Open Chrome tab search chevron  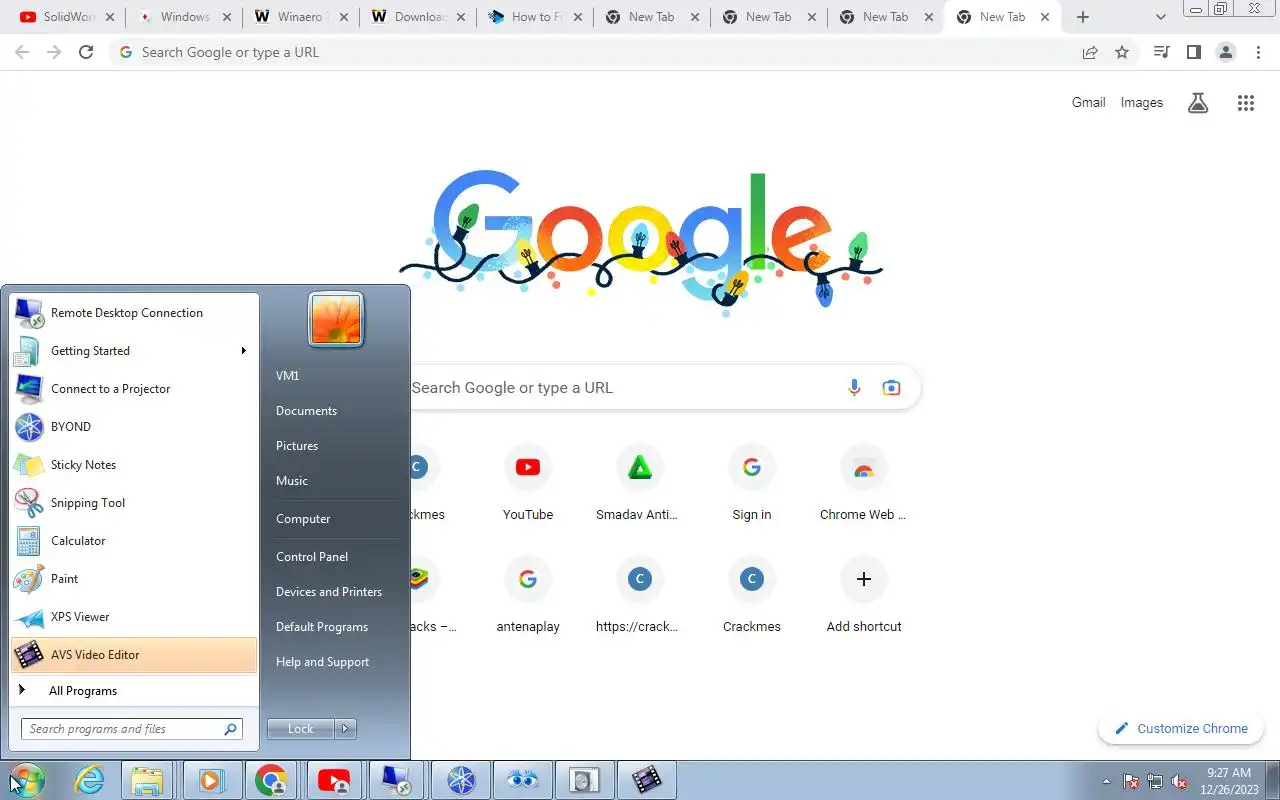(1160, 17)
